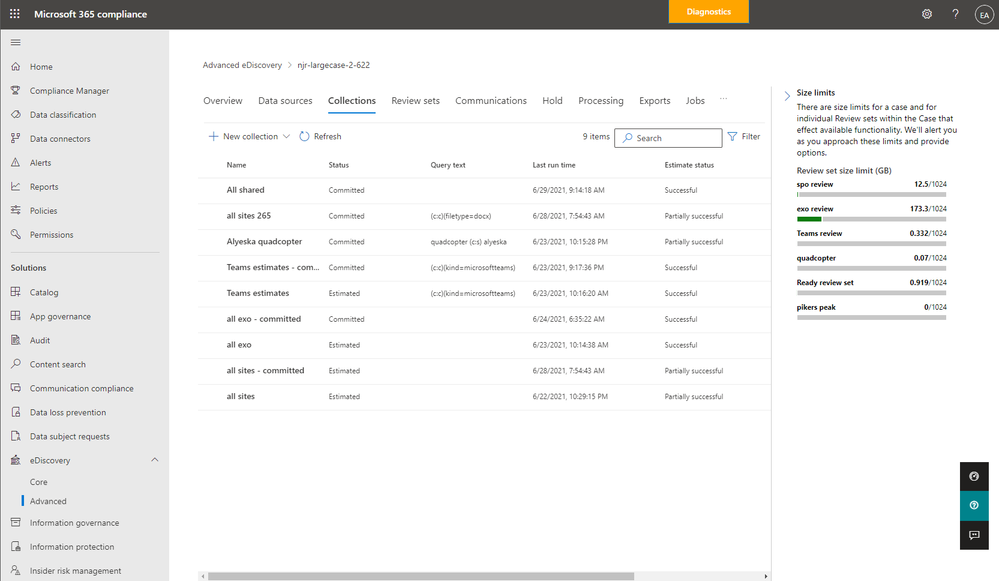Show more tabs via ellipsis
This screenshot has height=581, width=999.
tap(723, 99)
